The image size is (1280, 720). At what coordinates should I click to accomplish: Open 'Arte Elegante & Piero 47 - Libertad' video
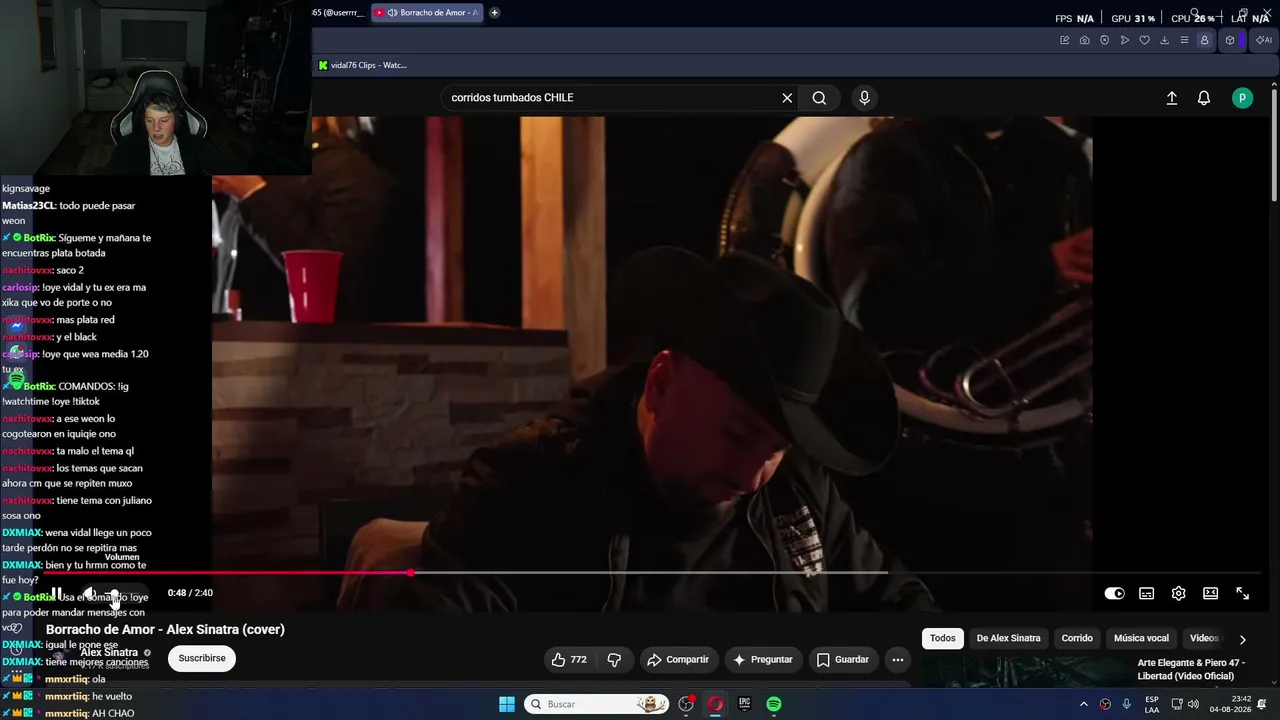point(1191,669)
